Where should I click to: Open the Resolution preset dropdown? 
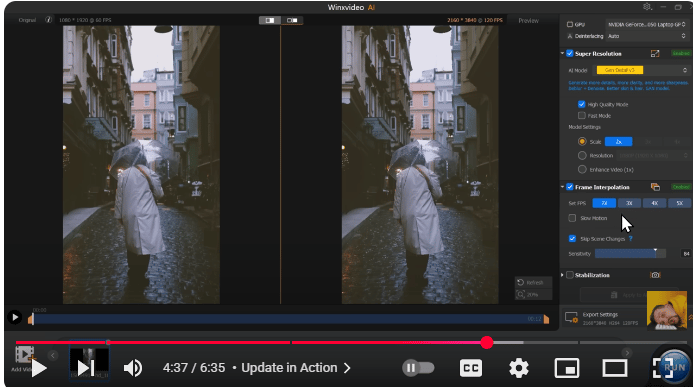pos(653,156)
